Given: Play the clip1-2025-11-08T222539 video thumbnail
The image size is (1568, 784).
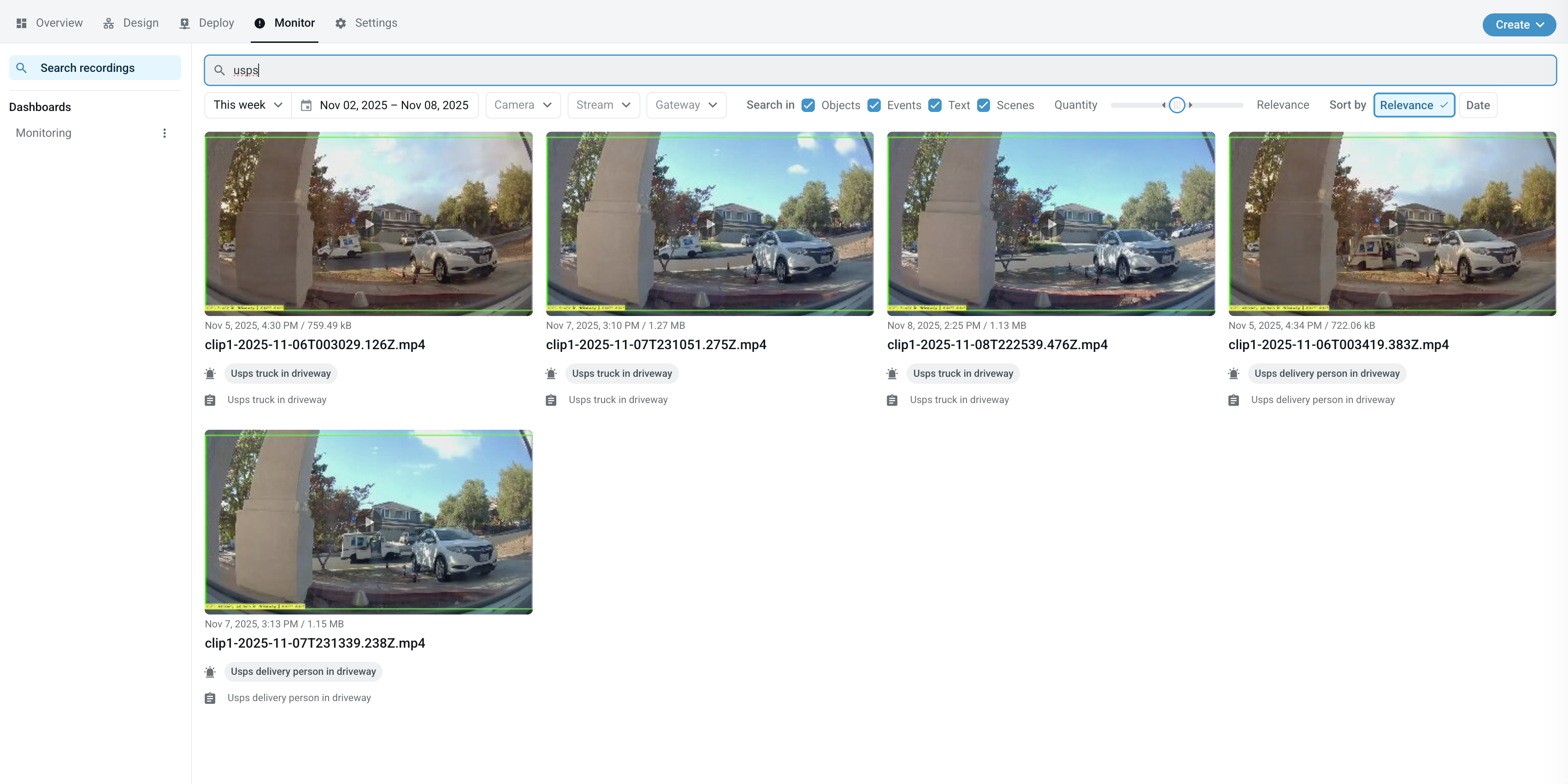Looking at the screenshot, I should (x=1051, y=224).
